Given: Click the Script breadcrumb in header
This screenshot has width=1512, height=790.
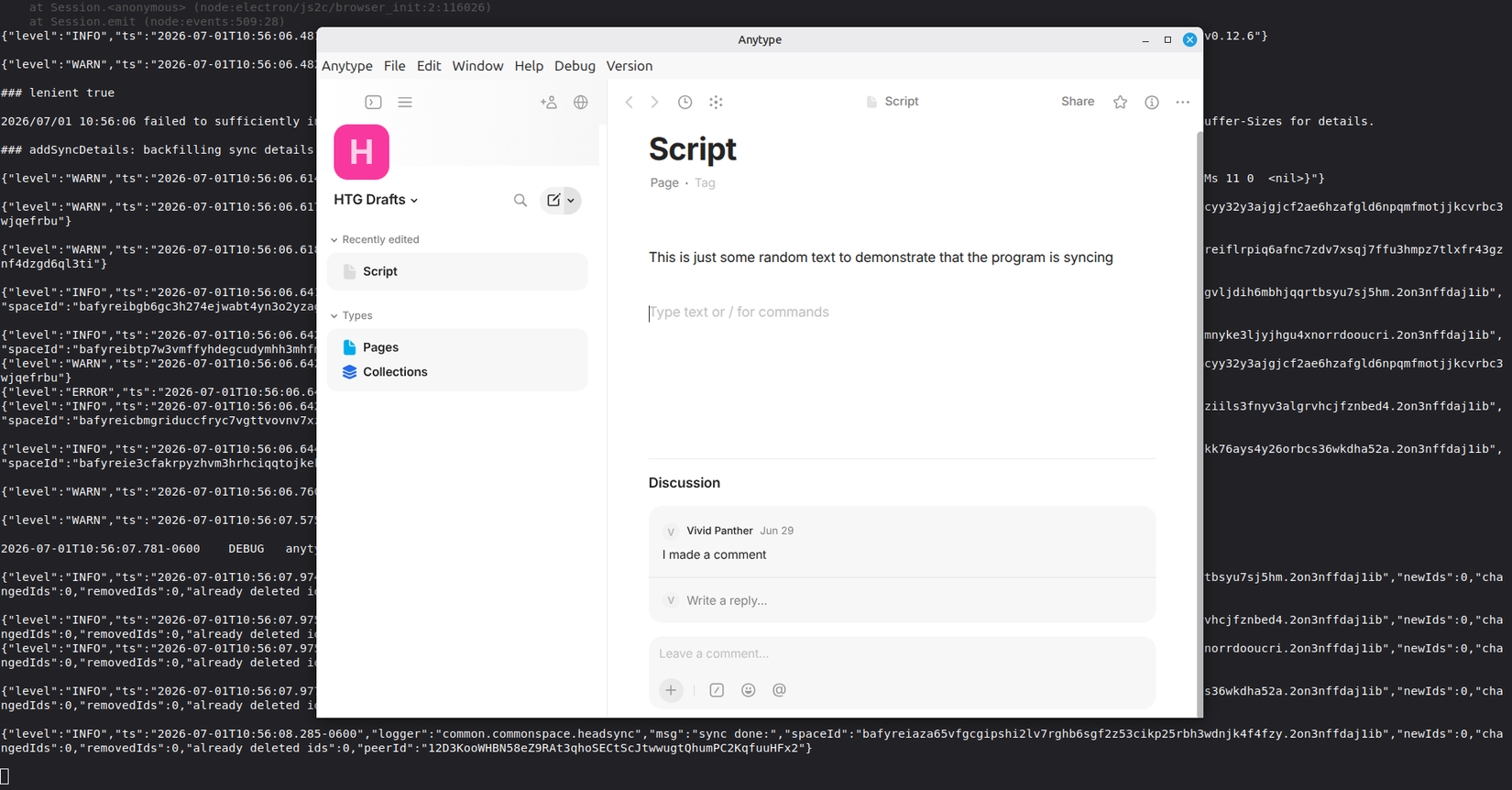Looking at the screenshot, I should [x=893, y=102].
